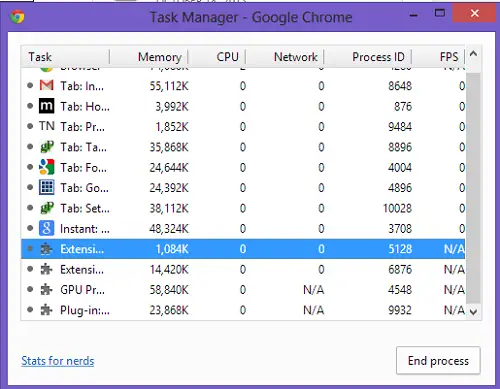The height and width of the screenshot is (389, 500).
Task: Click the 24,392K memory value
Action: tap(169, 188)
